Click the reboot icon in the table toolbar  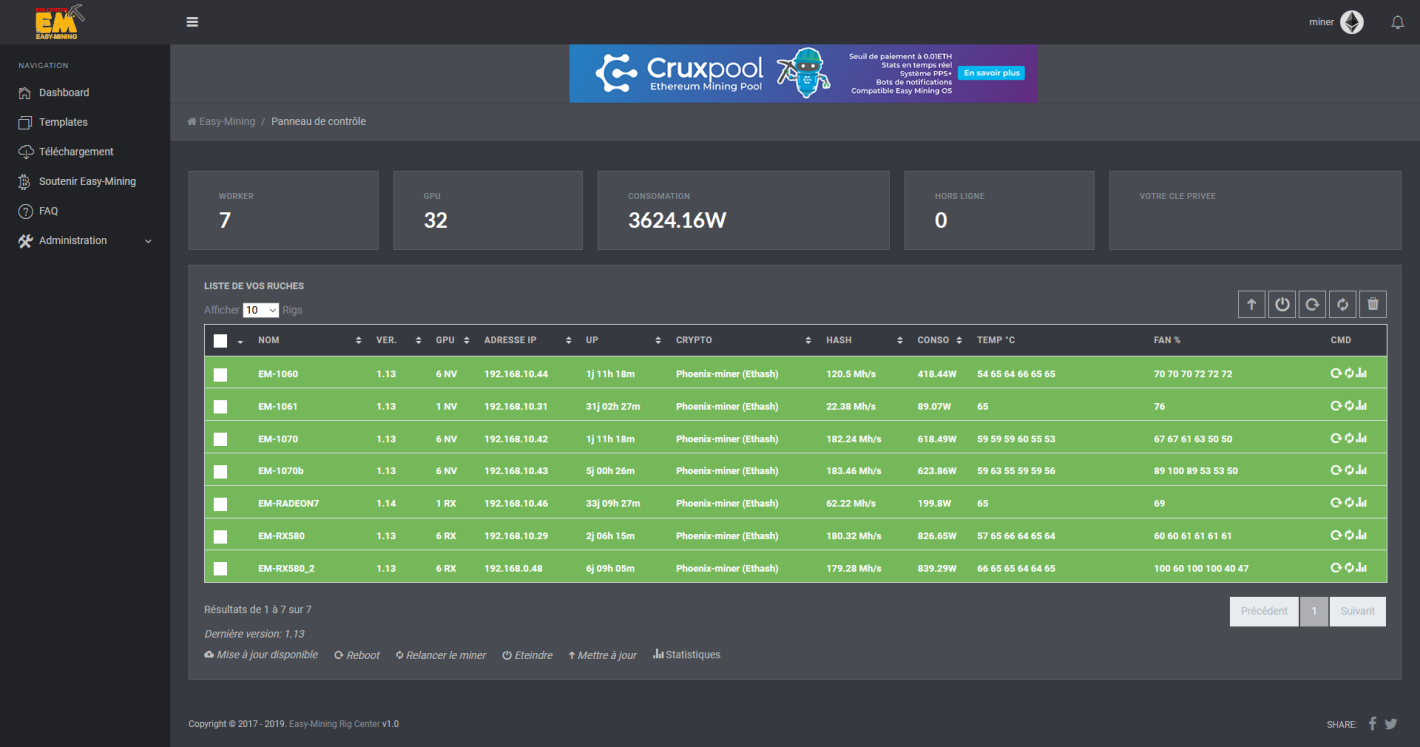click(x=1312, y=304)
